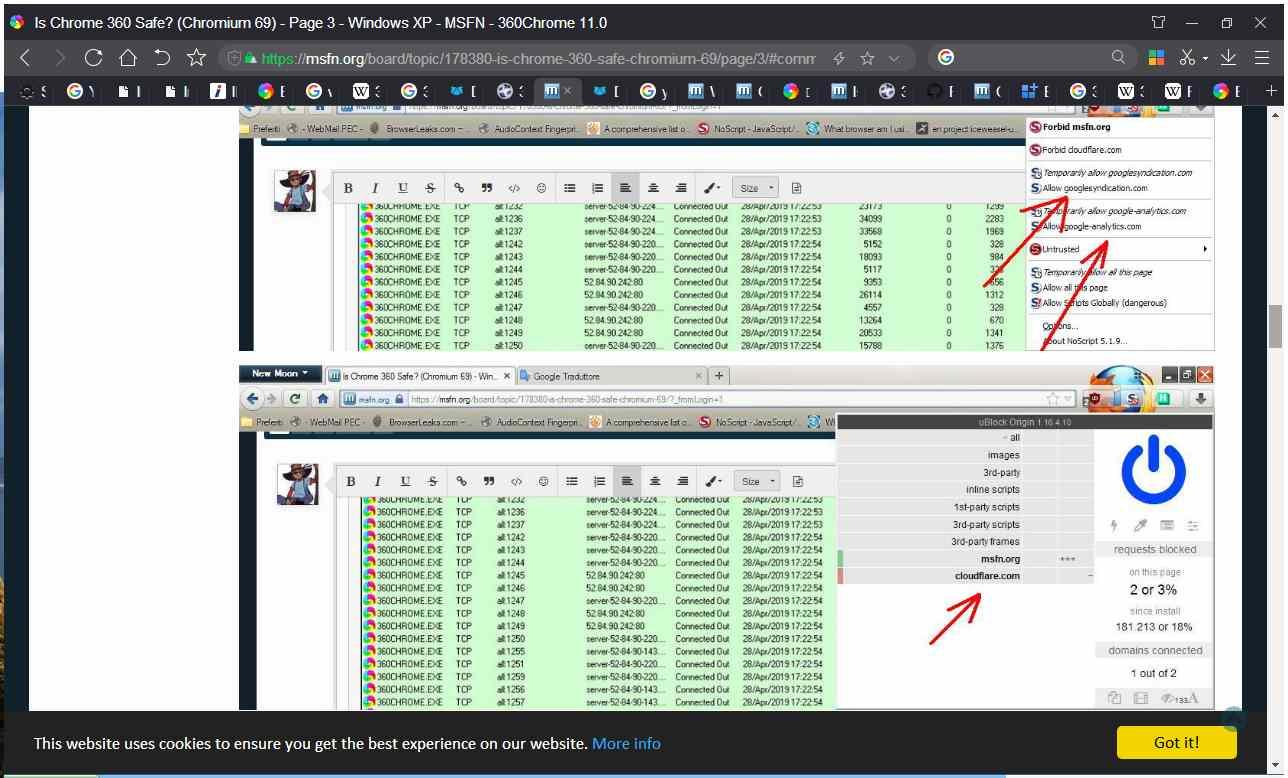Open the home page via house icon

pos(128,58)
